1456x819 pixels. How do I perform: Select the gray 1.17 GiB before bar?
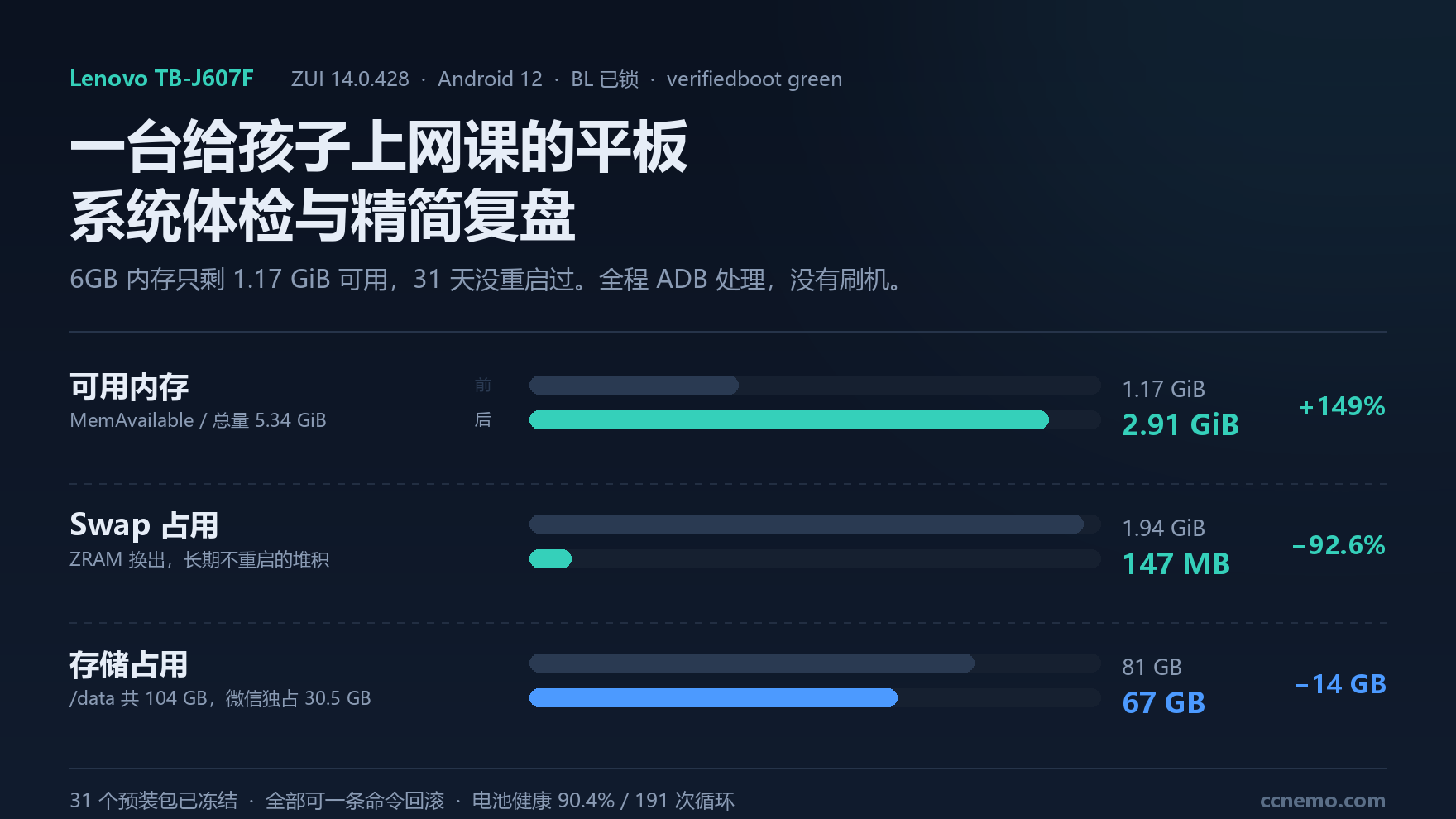[634, 386]
